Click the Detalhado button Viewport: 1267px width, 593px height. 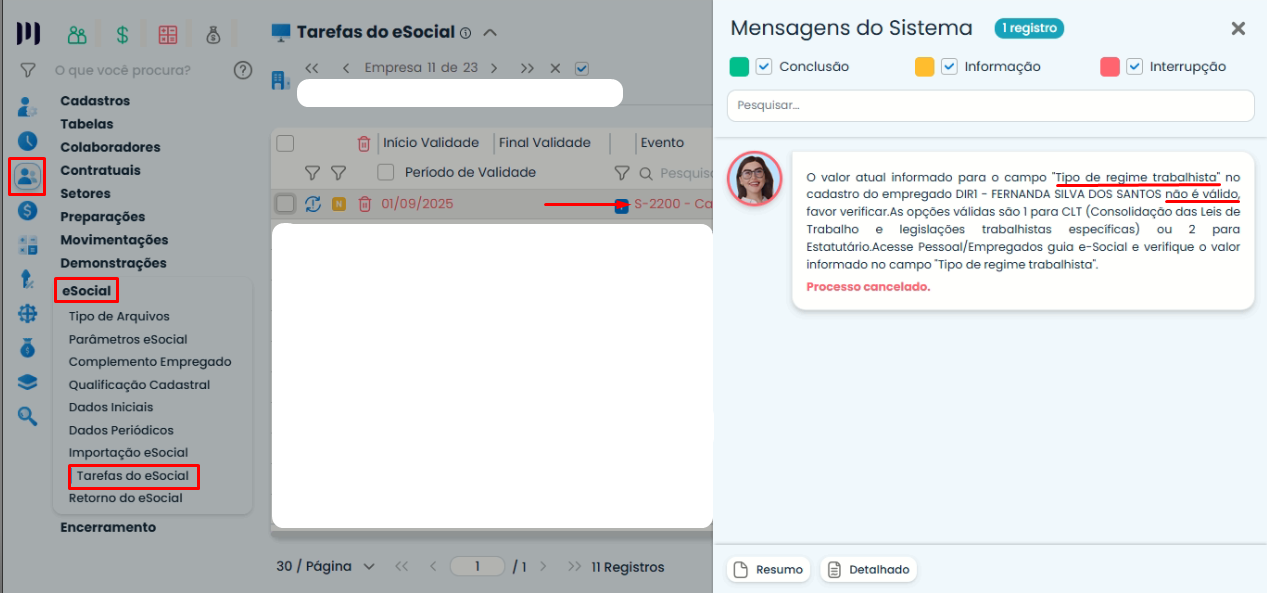click(x=868, y=570)
